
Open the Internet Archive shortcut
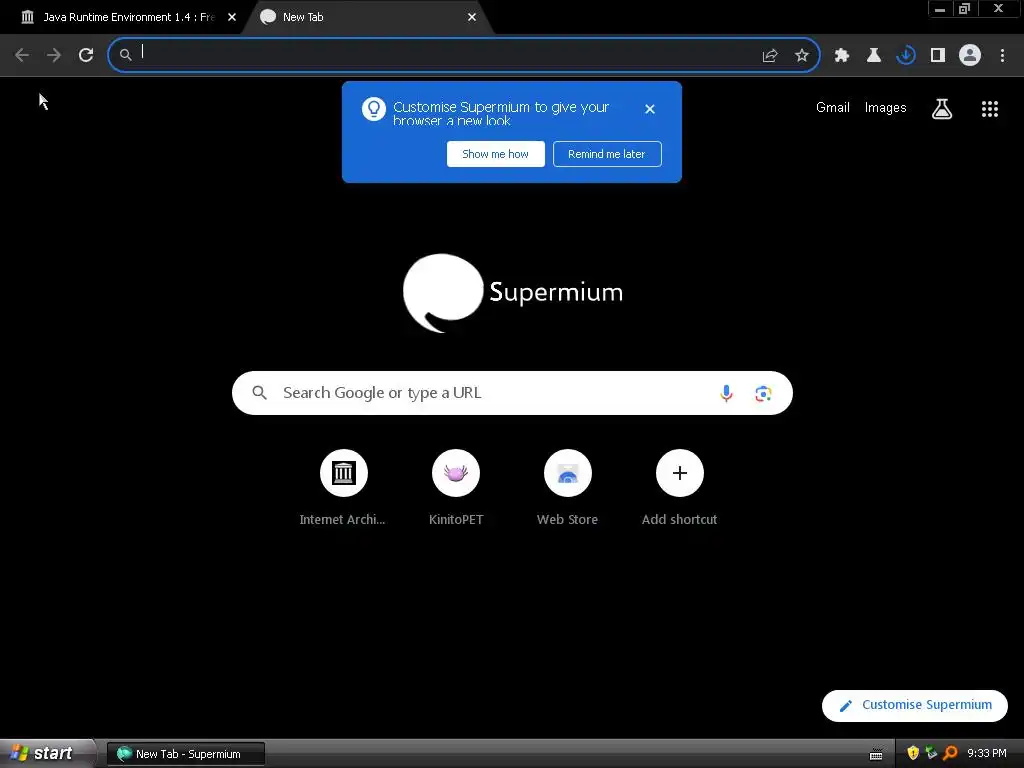(x=344, y=488)
